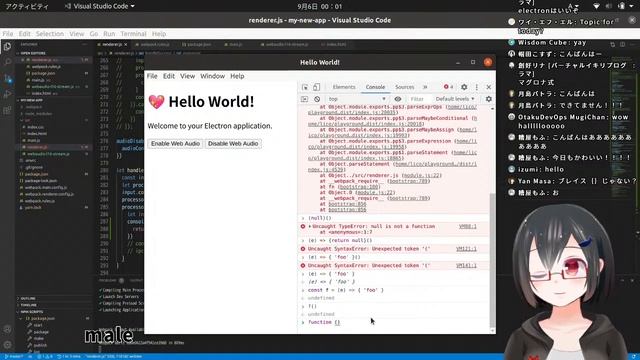Open the Manage gear in VS Code activity bar
This screenshot has width=640, height=360.
pyautogui.click(x=7, y=345)
